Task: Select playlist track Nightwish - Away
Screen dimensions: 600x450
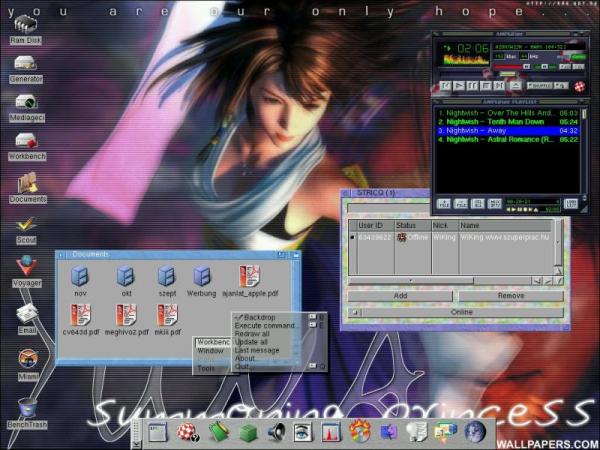Action: click(508, 130)
